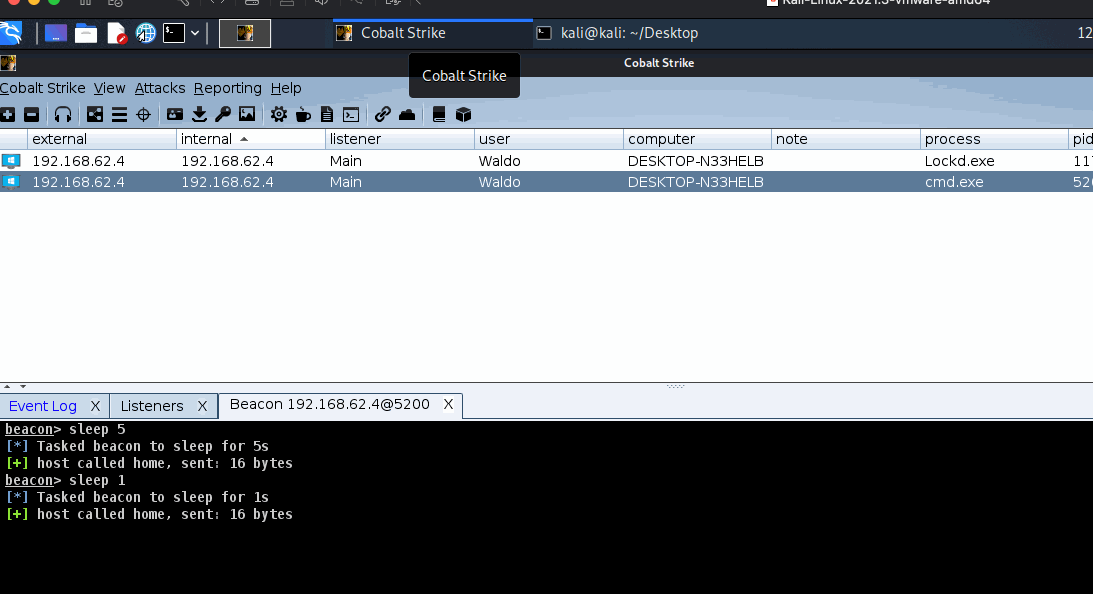Open Help book icon in toolbar
The height and width of the screenshot is (594, 1093).
pyautogui.click(x=439, y=114)
